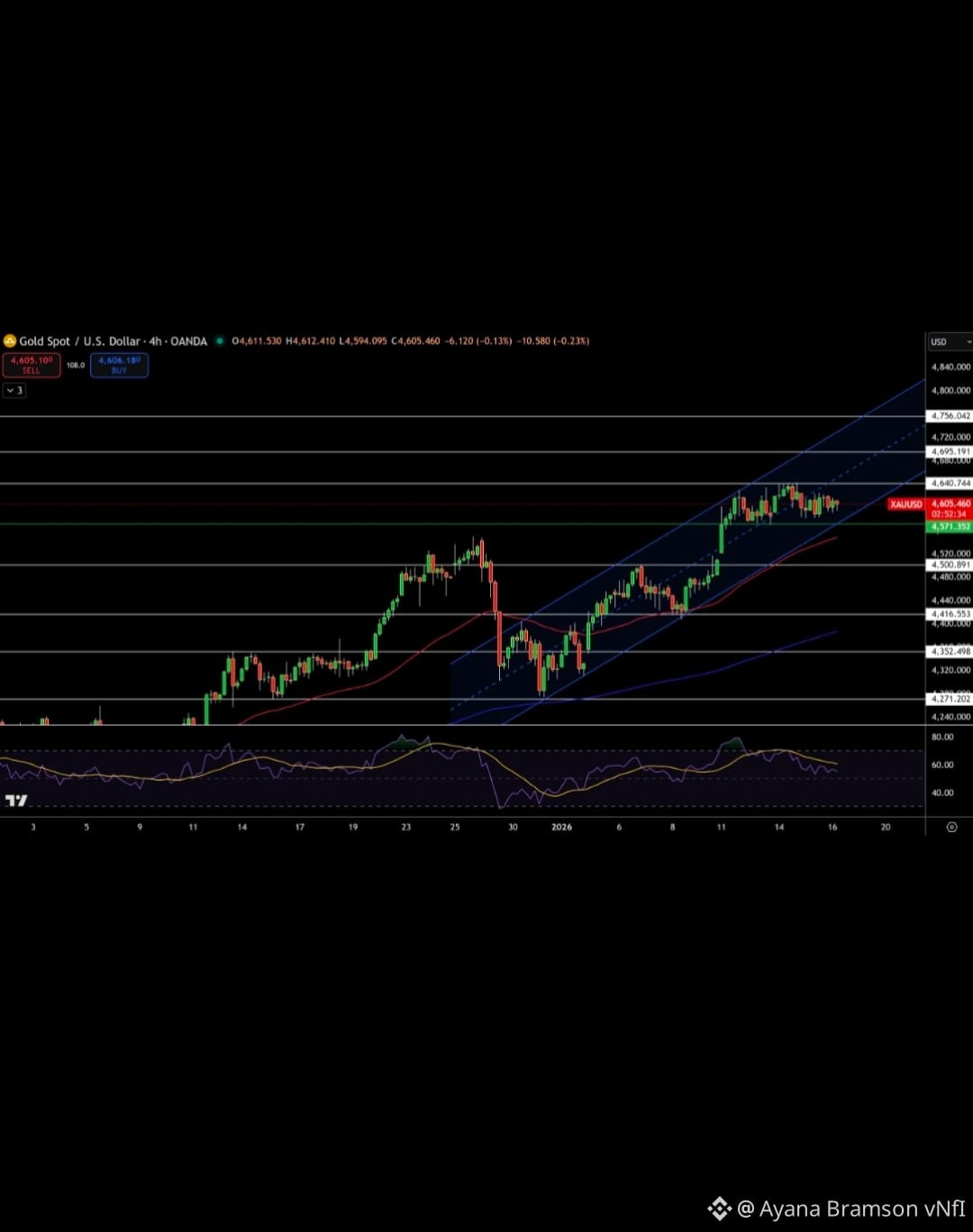The image size is (973, 1232).
Task: Click the 02:52:34 bar countdown timer
Action: click(x=950, y=514)
